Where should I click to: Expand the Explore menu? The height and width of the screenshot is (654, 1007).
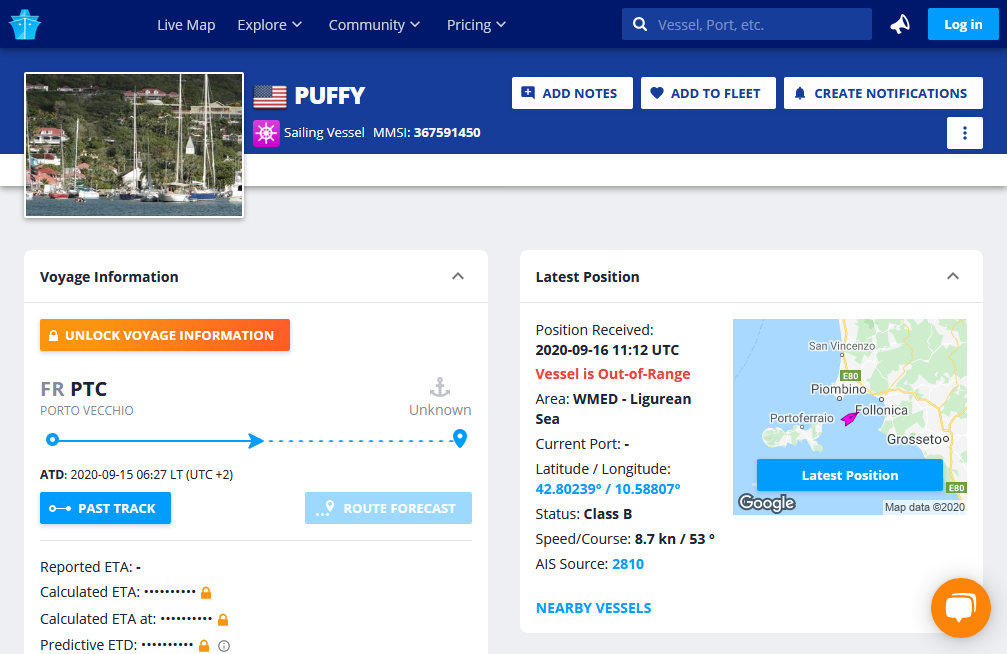click(x=269, y=24)
